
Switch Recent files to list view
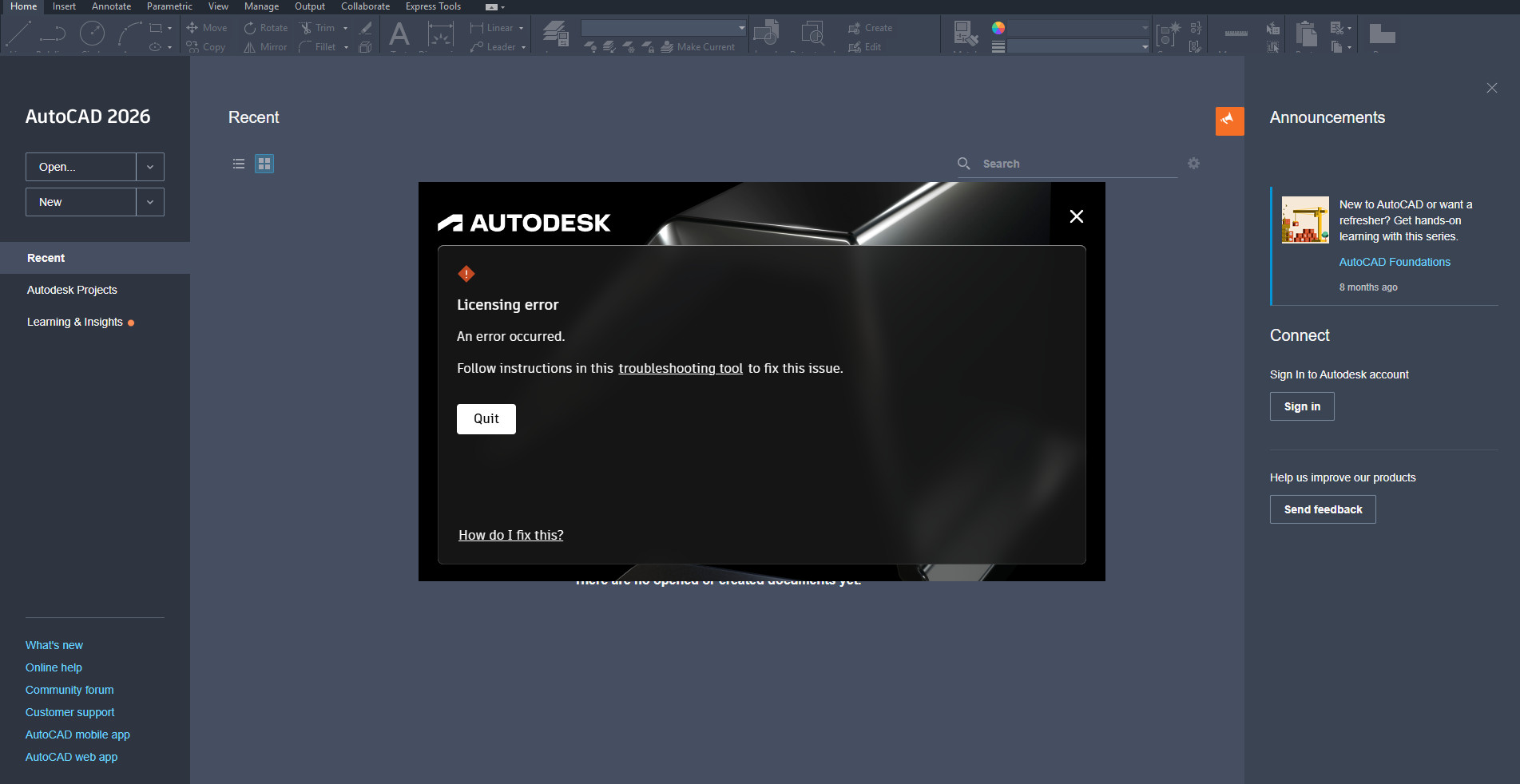point(239,164)
